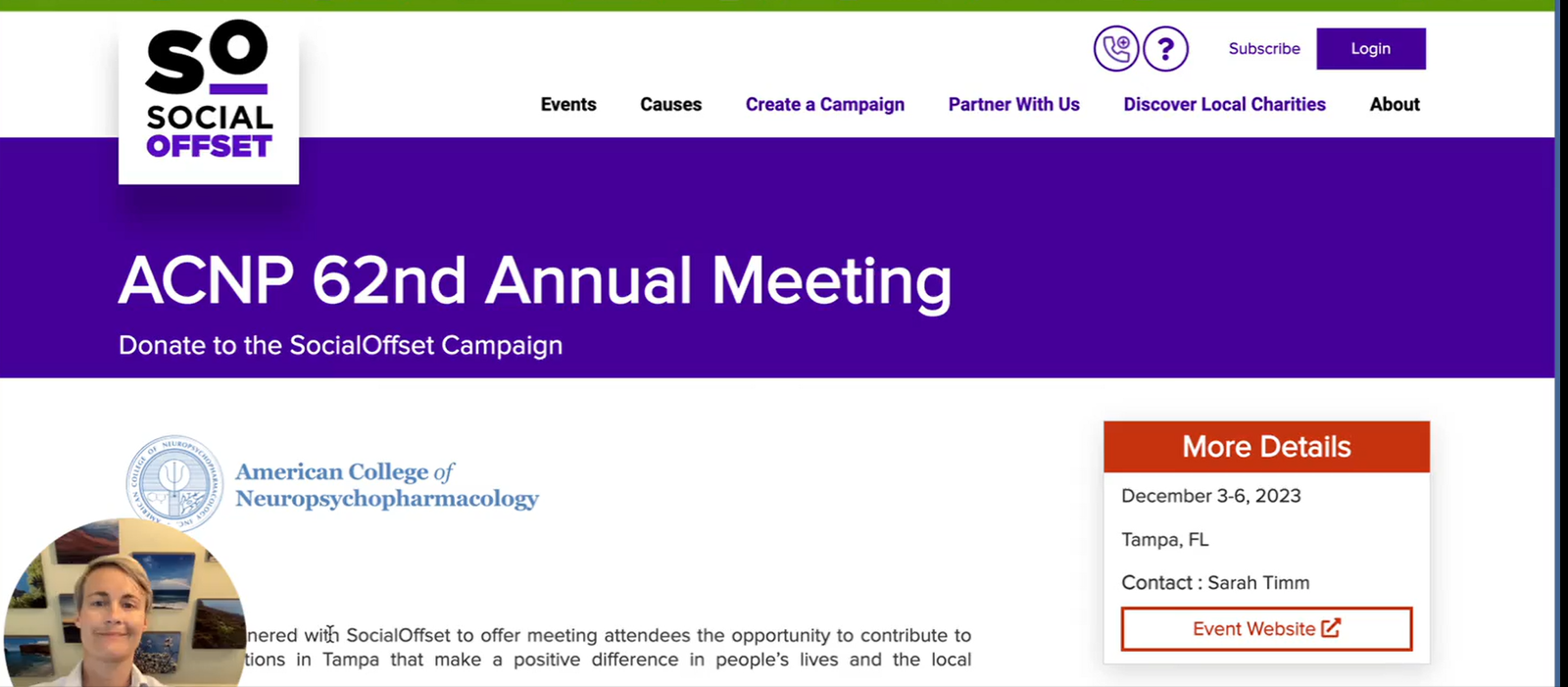
Task: Click the Subscribe link
Action: point(1264,49)
